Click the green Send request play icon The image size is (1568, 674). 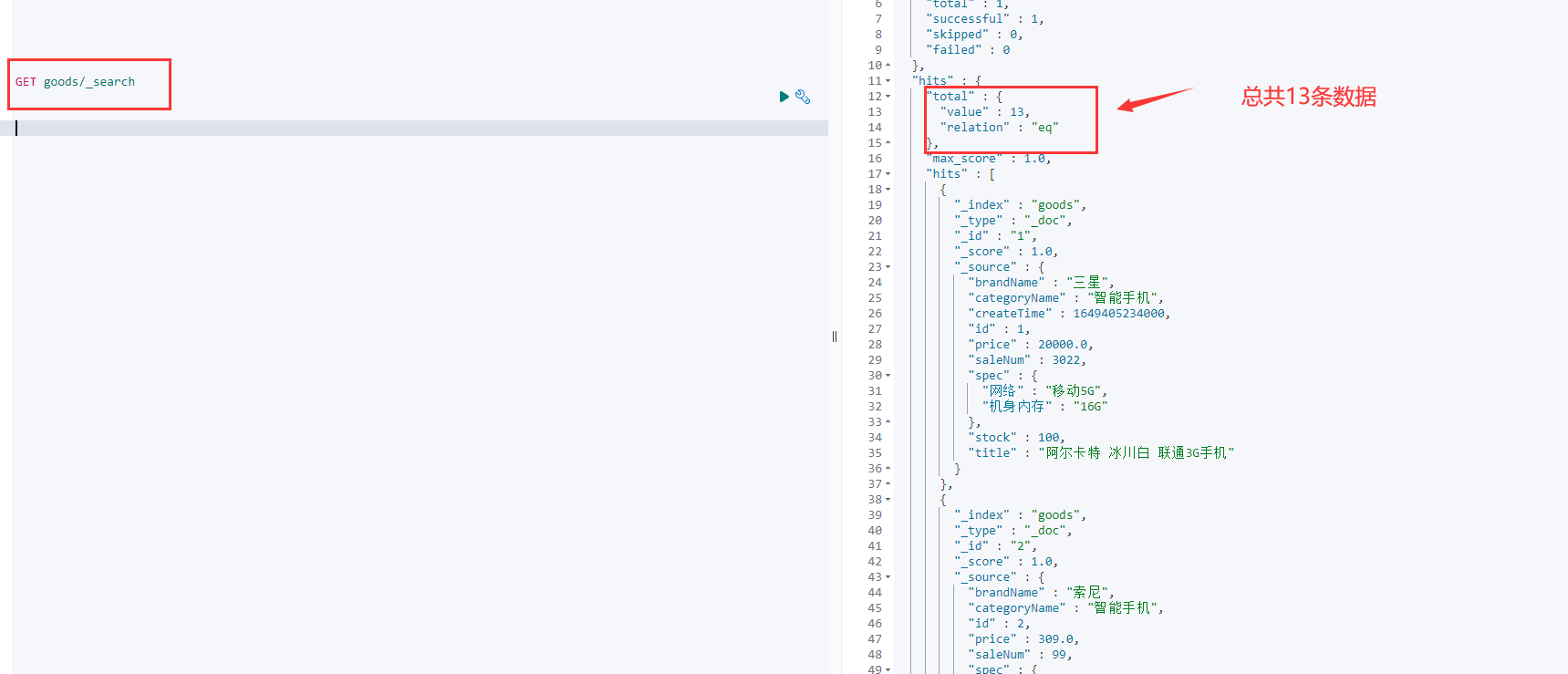[784, 97]
